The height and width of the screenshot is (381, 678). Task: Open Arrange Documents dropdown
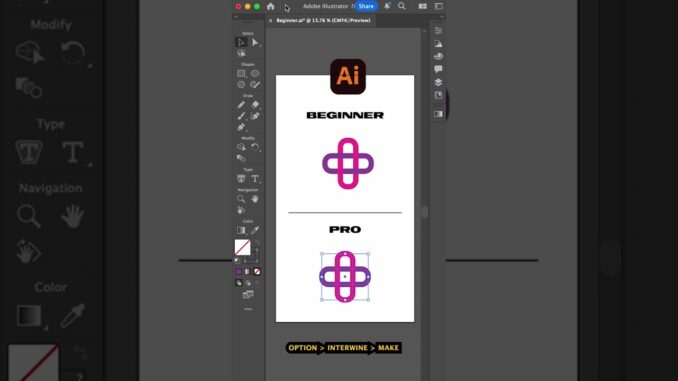(422, 6)
